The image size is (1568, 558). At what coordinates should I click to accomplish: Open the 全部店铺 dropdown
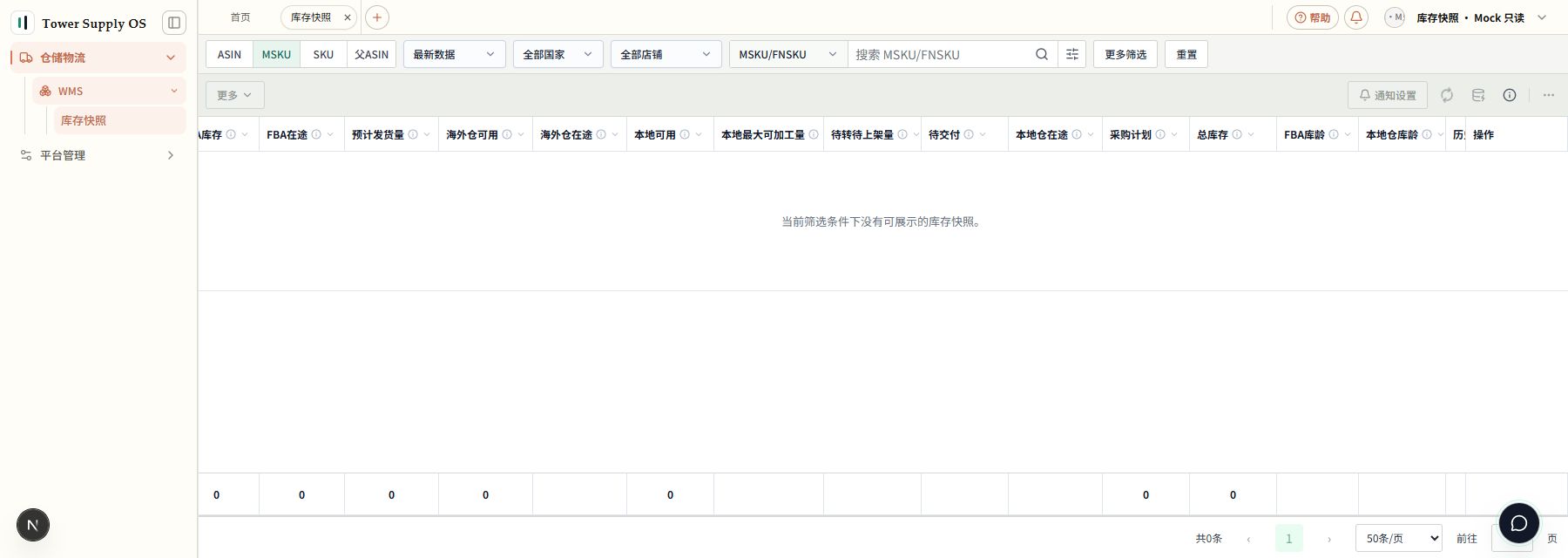pos(666,54)
